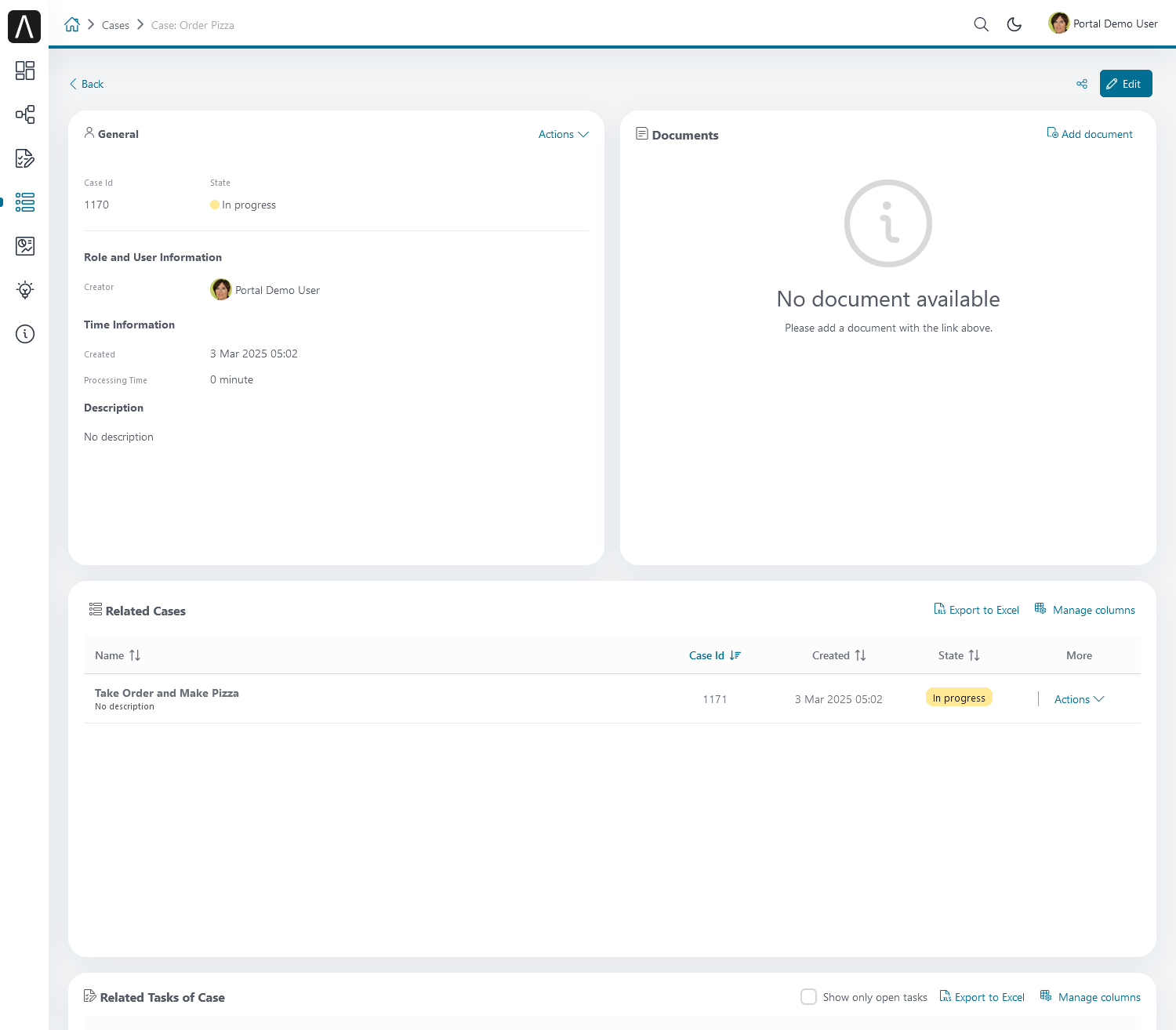Toggle dark mode with moon icon
This screenshot has width=1176, height=1030.
(1014, 24)
